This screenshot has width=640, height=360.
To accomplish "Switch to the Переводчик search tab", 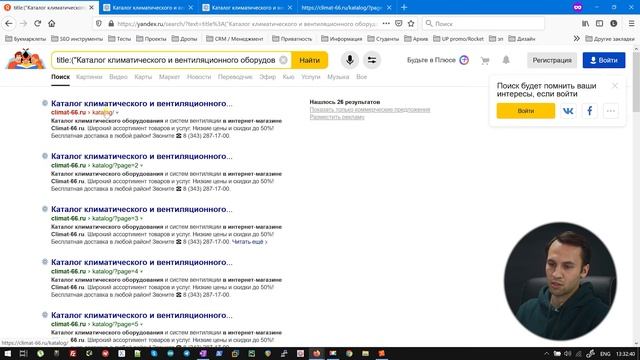I will (235, 77).
